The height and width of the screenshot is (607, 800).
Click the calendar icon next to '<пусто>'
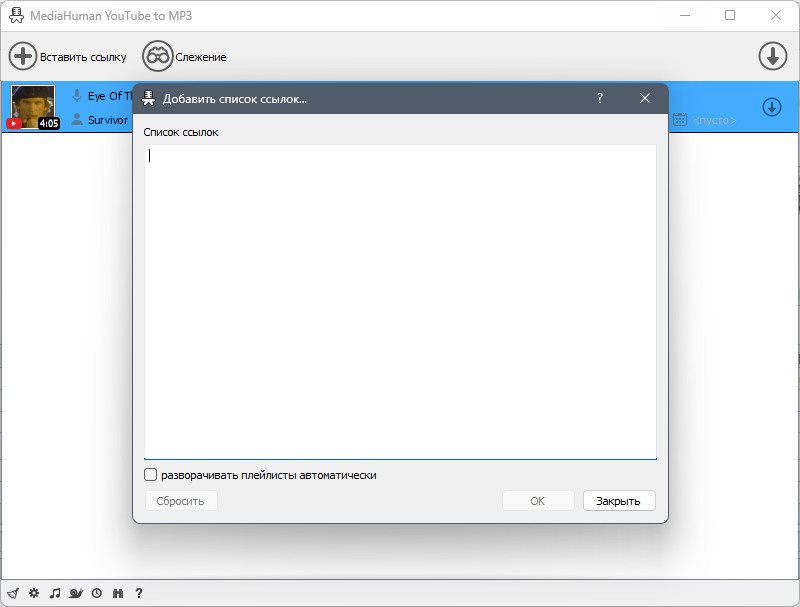pos(680,119)
